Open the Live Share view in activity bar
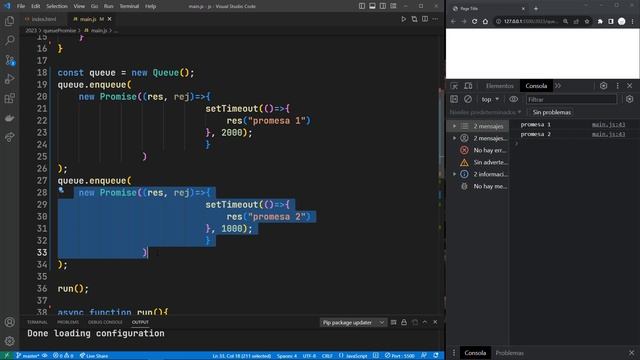The image size is (640, 360). pos(9,137)
